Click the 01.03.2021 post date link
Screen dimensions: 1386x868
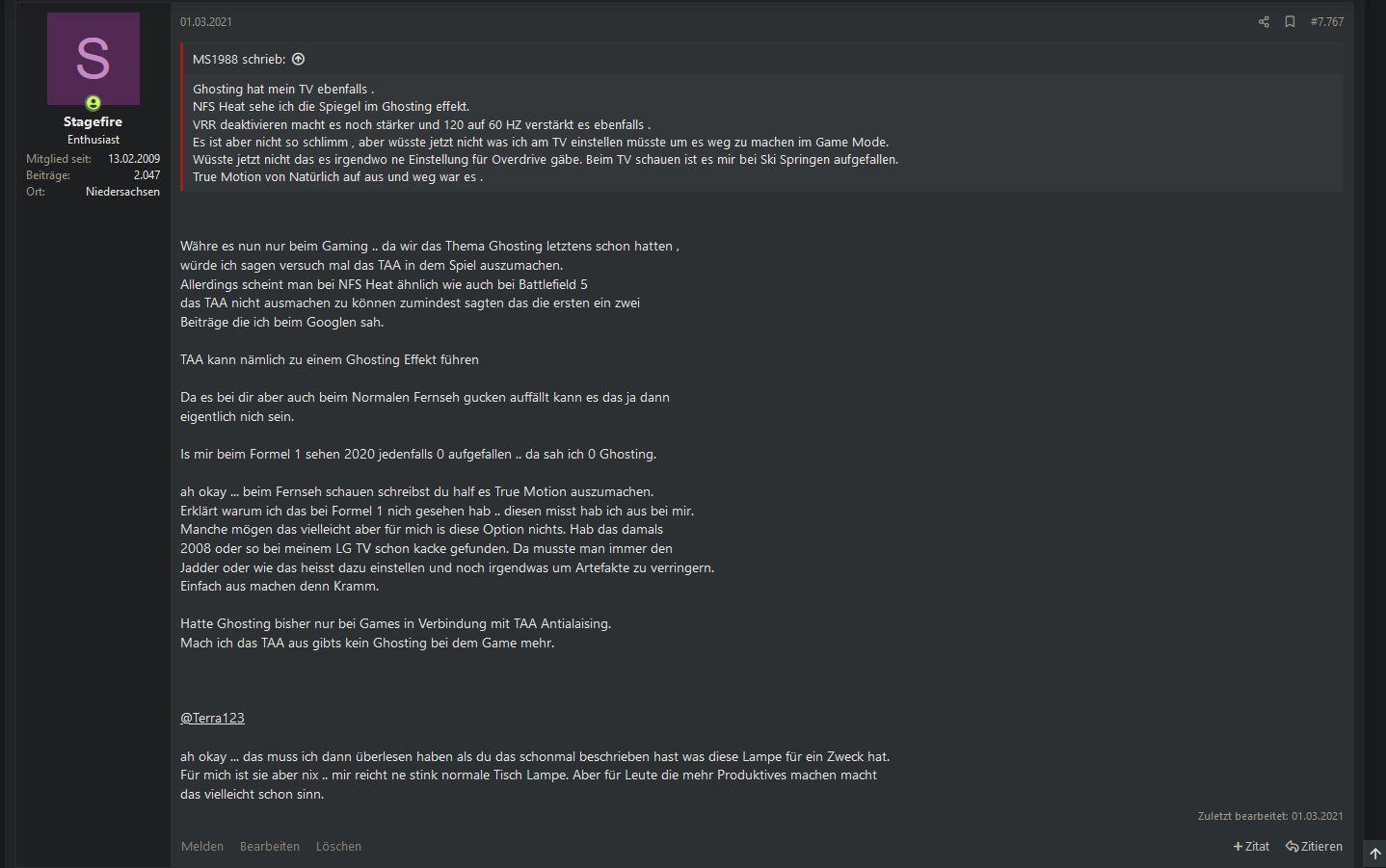pos(206,21)
